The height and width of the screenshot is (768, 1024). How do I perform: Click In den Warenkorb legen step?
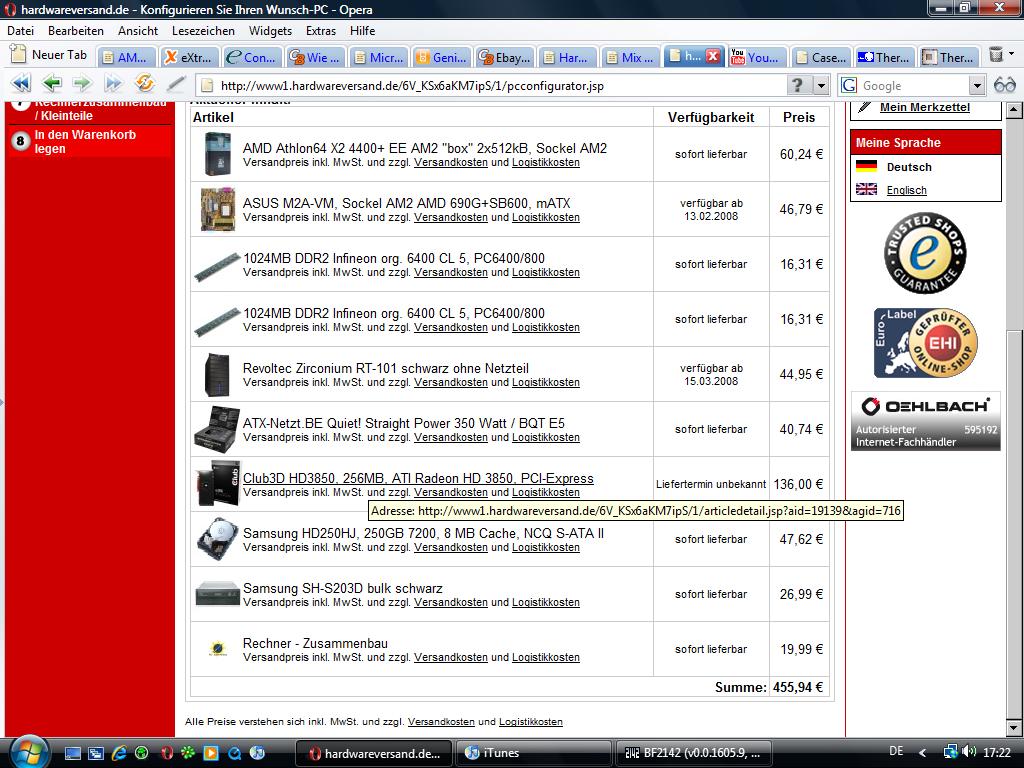88,141
